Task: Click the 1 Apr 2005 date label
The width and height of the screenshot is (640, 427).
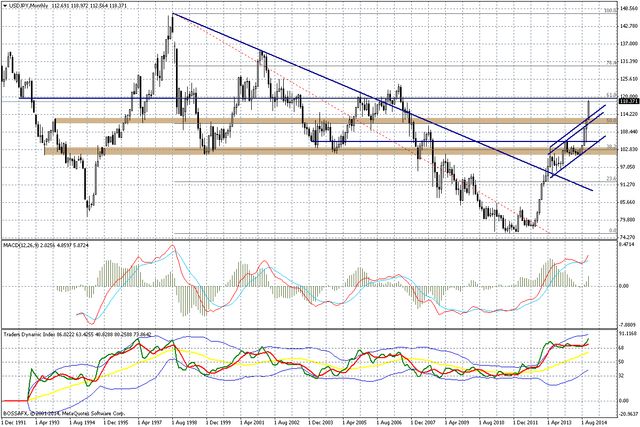Action: (x=355, y=422)
